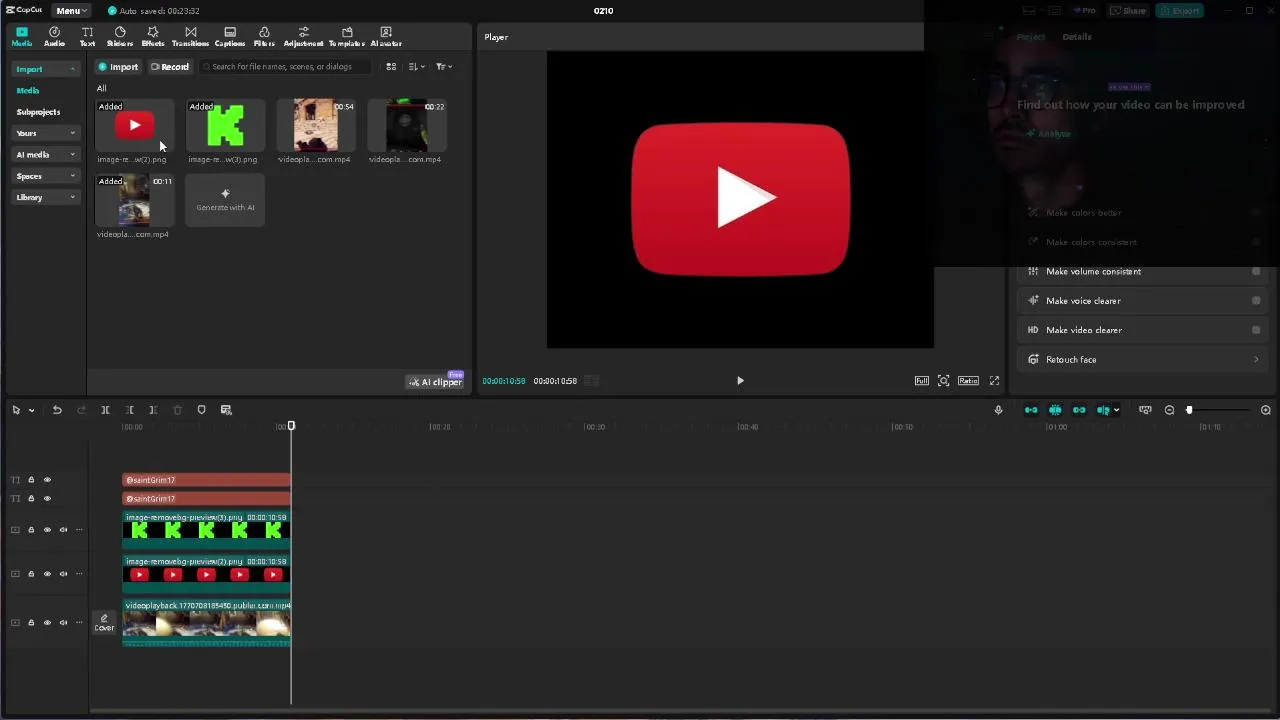This screenshot has height=720, width=1280.
Task: Open the Transitions panel
Action: 190,36
